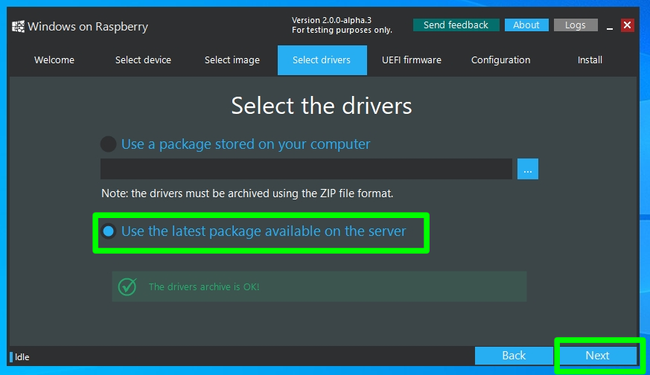Image resolution: width=650 pixels, height=375 pixels.
Task: Click the green checkmark status icon
Action: (127, 286)
